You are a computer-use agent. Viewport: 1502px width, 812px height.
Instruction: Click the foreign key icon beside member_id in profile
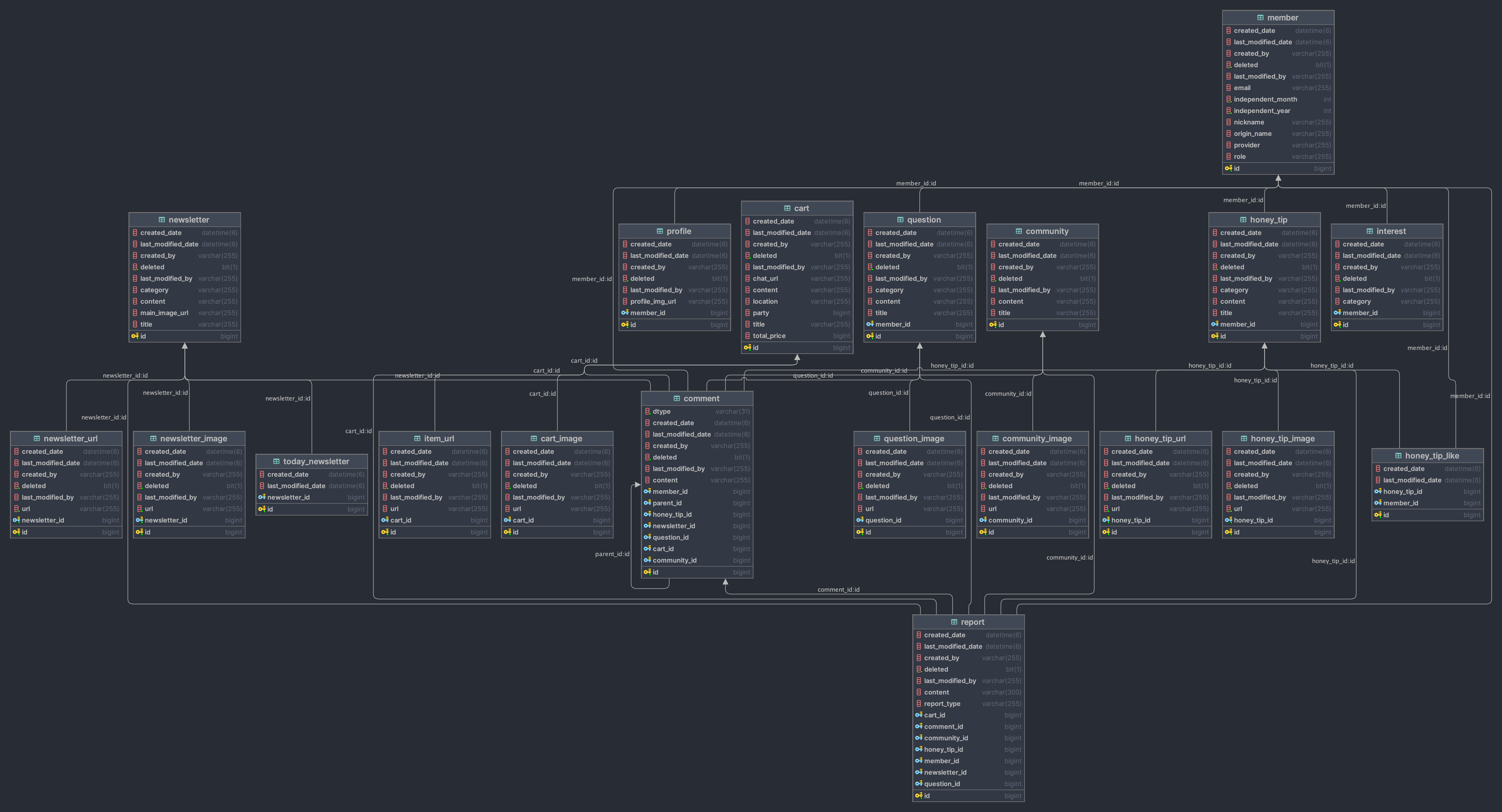click(625, 313)
